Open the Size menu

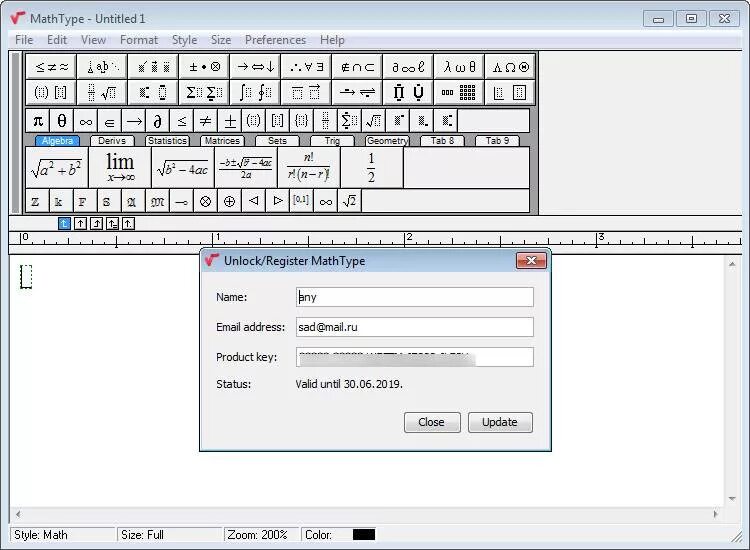tap(221, 40)
